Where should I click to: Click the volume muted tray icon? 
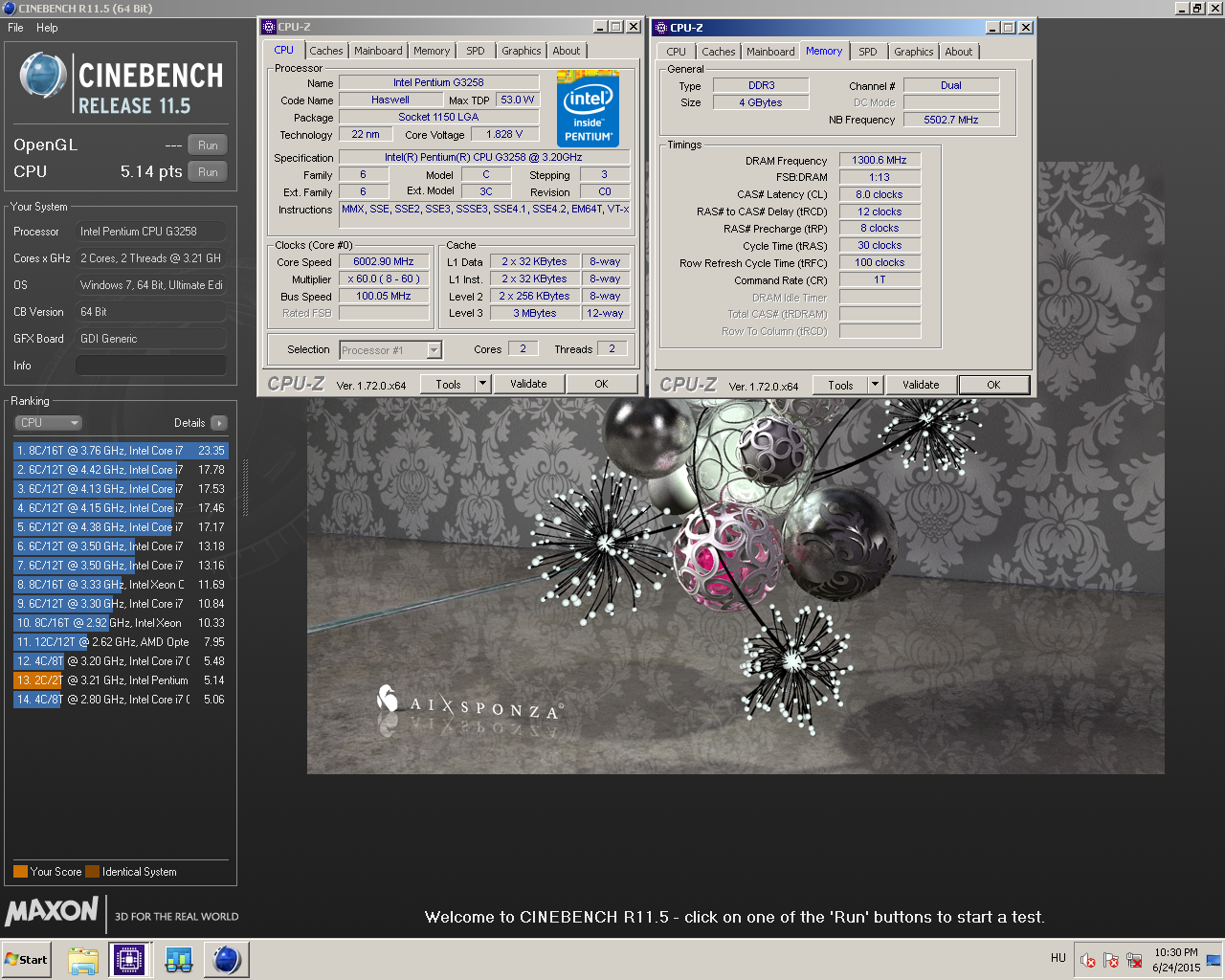pos(1088,960)
